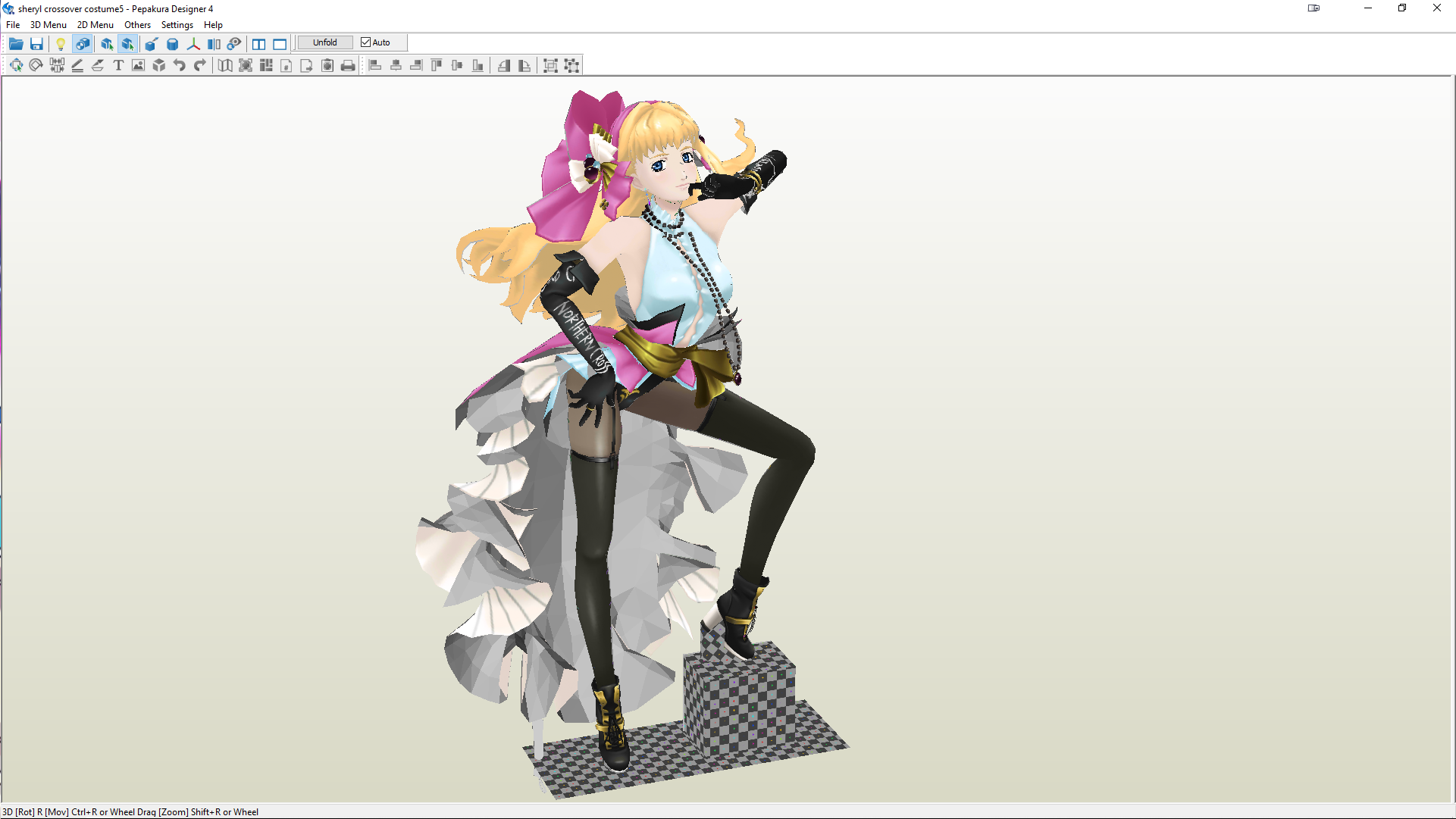Click the title bar extra icon beside minimize
Viewport: 1456px width, 819px height.
1314,8
